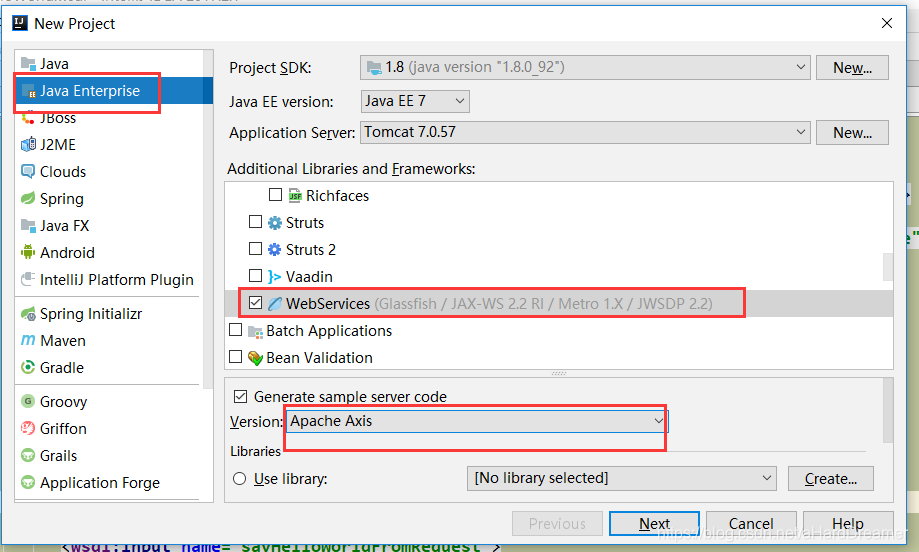Check the Bean Validation checkbox
The image size is (919, 552).
point(235,356)
